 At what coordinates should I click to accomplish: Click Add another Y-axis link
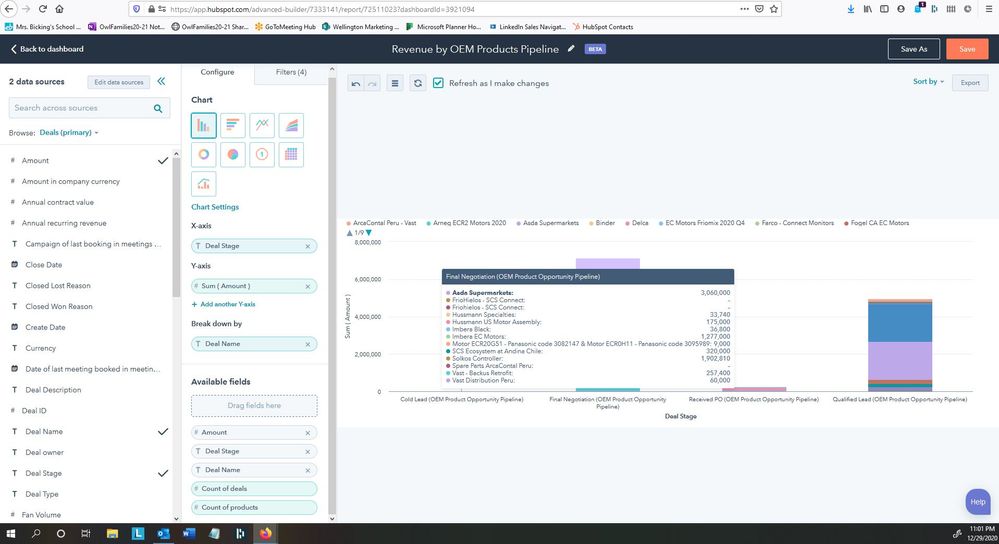224,304
